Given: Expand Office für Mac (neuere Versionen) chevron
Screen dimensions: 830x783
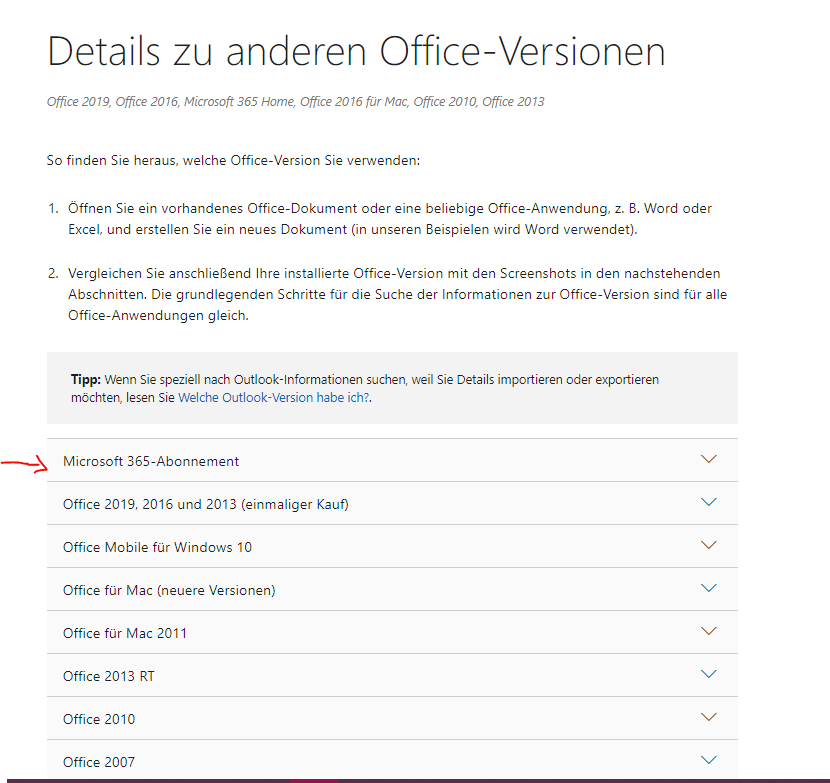Looking at the screenshot, I should [708, 588].
